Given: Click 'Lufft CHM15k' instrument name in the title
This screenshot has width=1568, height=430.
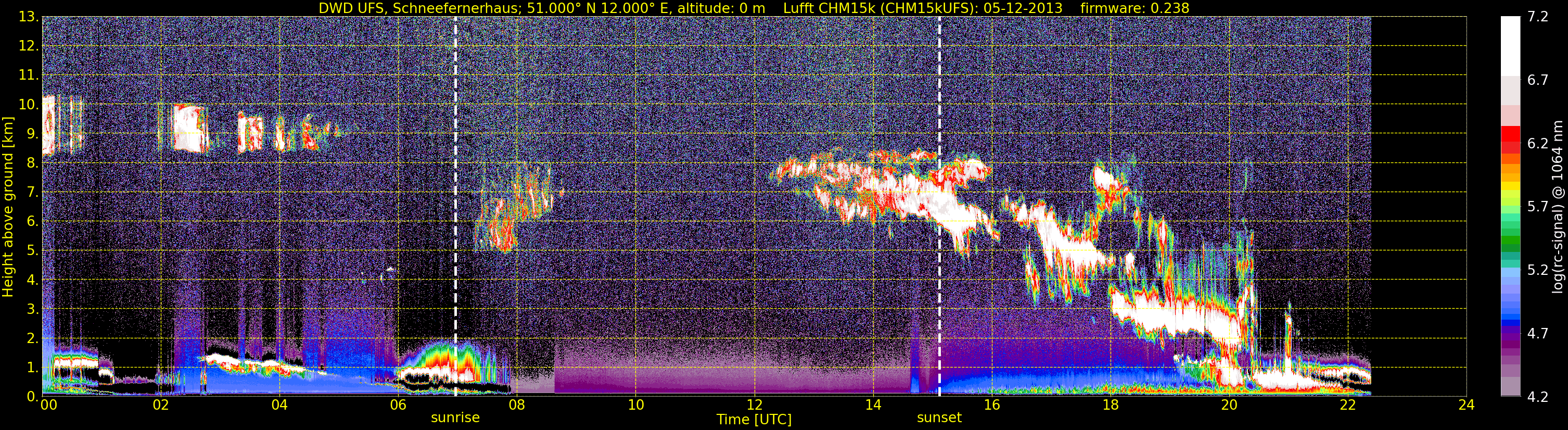Looking at the screenshot, I should point(829,8).
